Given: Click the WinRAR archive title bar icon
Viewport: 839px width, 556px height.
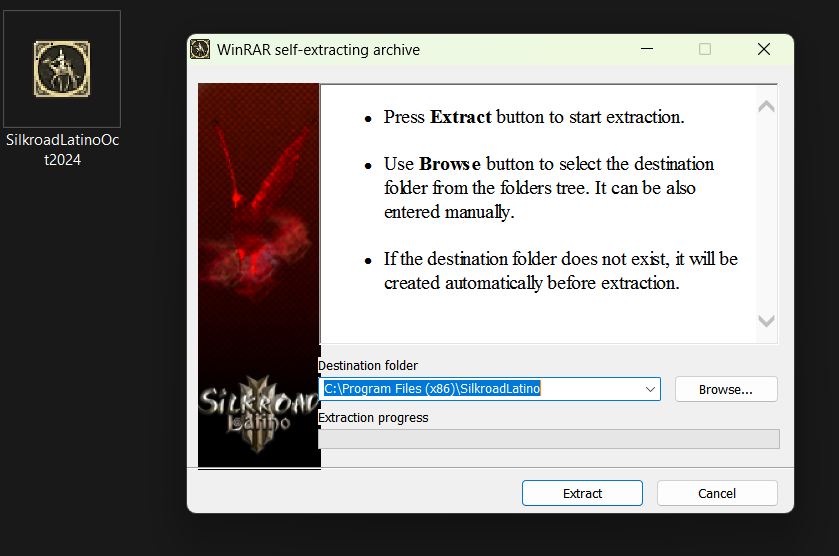Looking at the screenshot, I should point(200,49).
